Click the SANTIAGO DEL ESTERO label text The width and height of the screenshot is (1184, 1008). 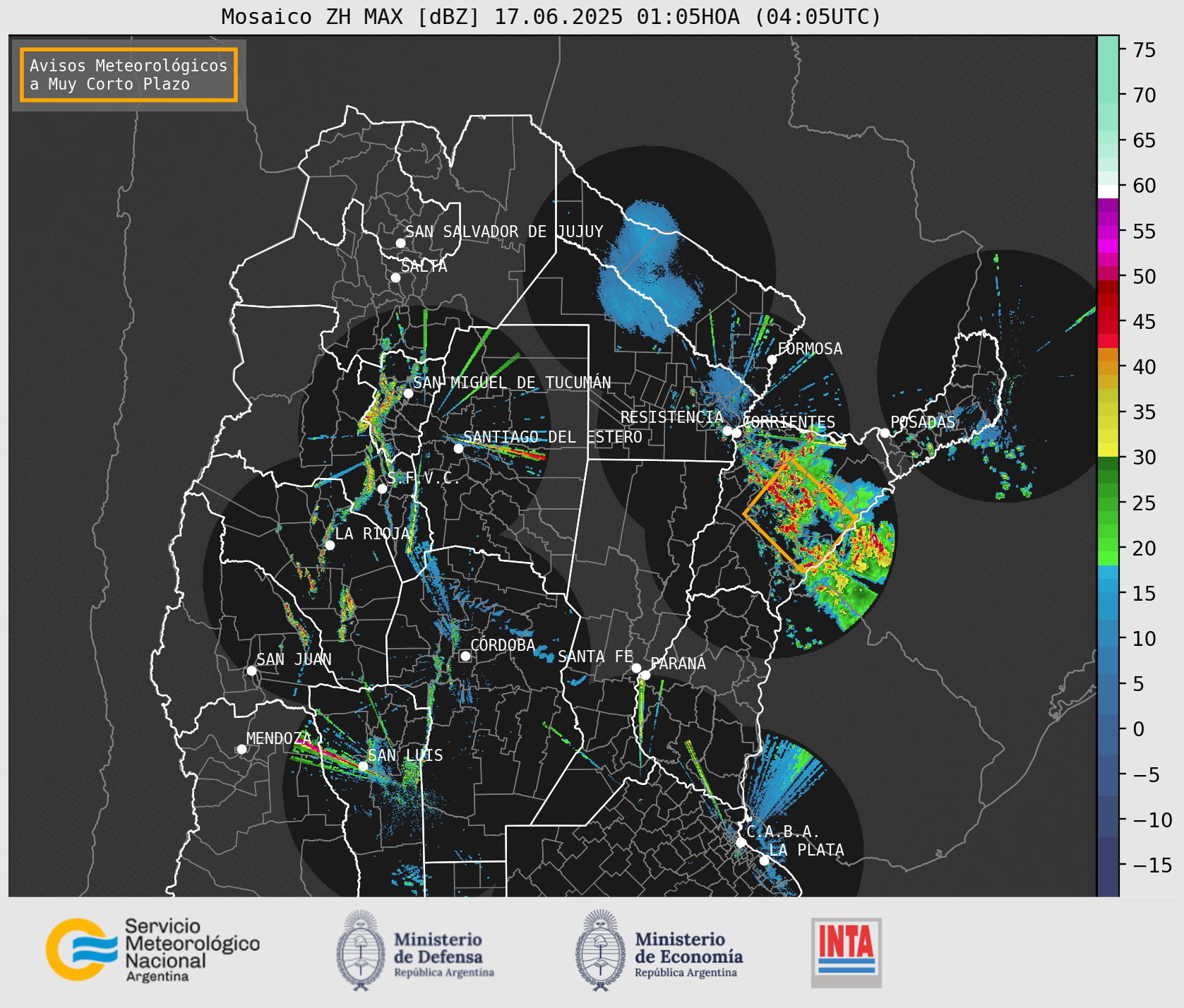(x=553, y=437)
